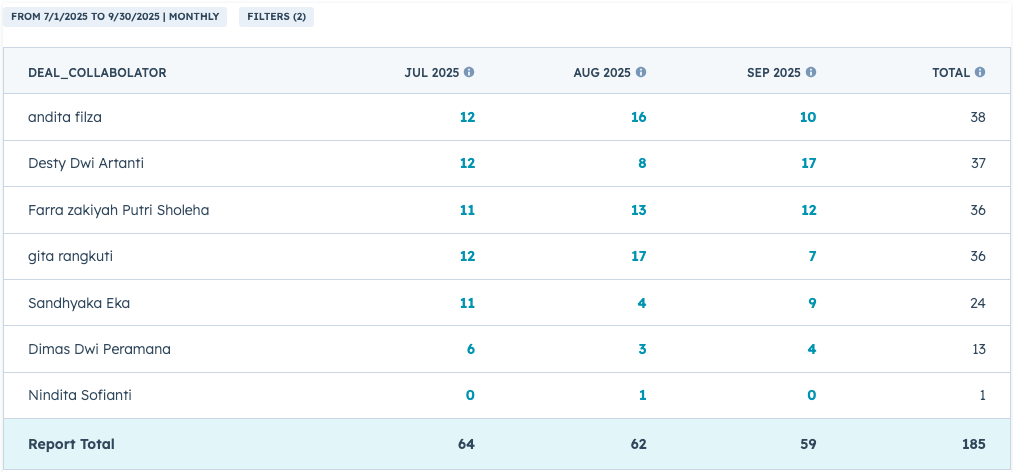Sort by DEAL_COLLABORATOR column header

click(x=97, y=73)
